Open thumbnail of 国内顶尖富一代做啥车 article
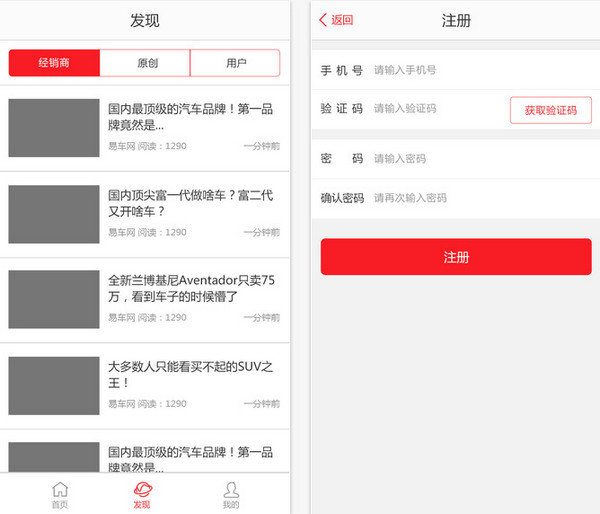The height and width of the screenshot is (514, 600). pos(54,214)
